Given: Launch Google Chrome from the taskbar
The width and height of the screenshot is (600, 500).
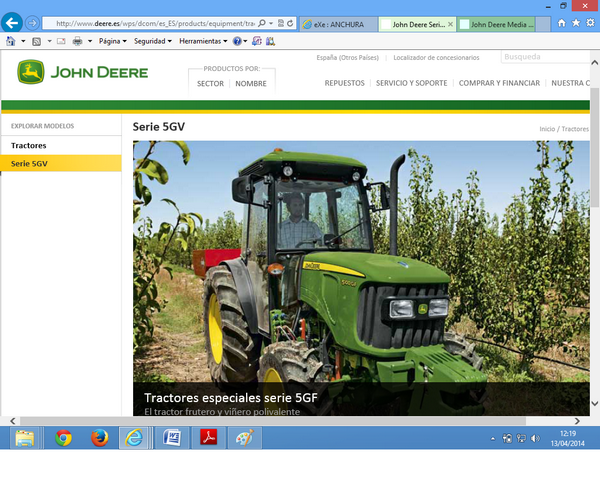Looking at the screenshot, I should [x=64, y=438].
